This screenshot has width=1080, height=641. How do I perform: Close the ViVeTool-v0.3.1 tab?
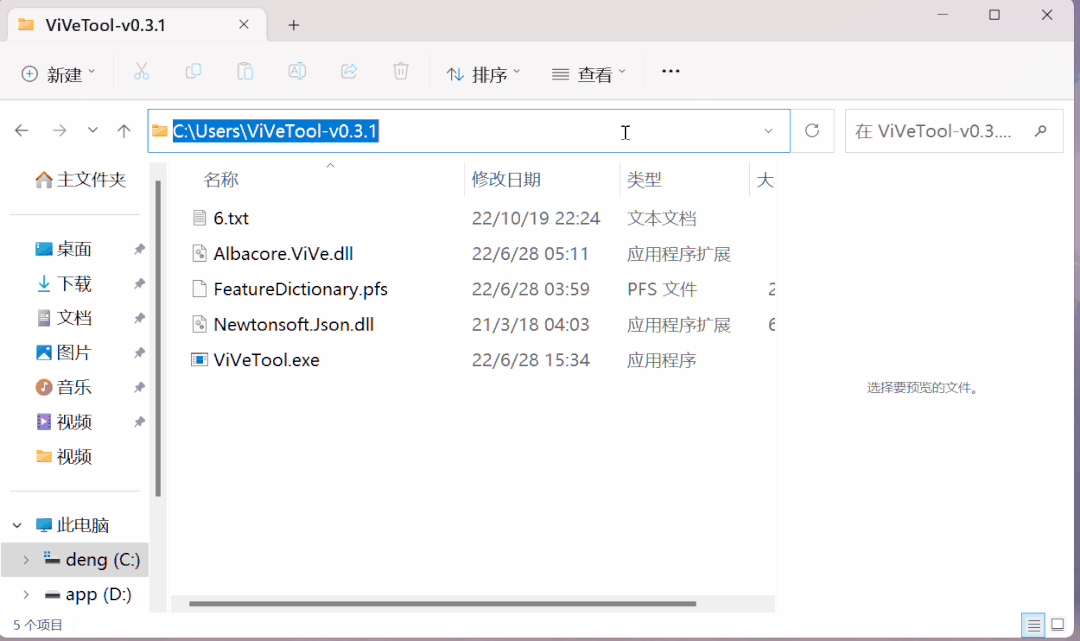pos(244,25)
